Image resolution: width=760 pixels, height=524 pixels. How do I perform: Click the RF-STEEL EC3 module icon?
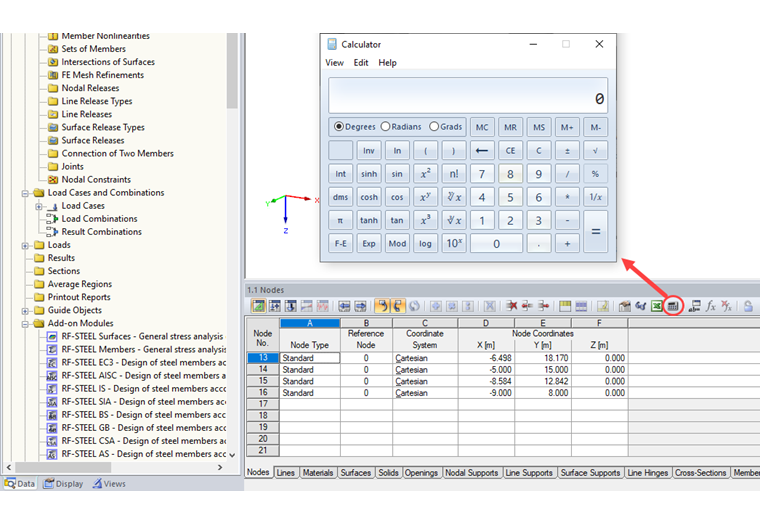tap(52, 363)
